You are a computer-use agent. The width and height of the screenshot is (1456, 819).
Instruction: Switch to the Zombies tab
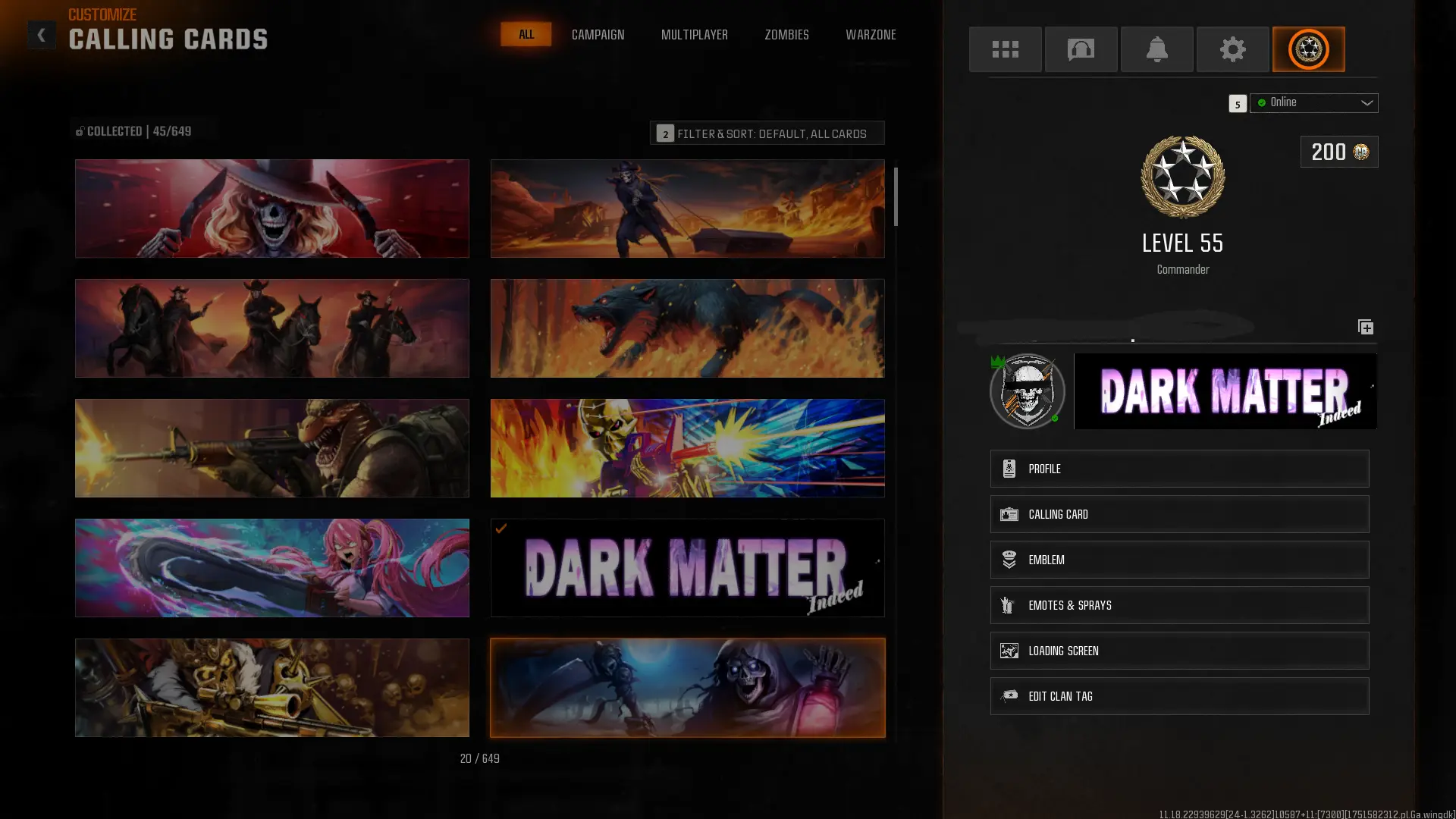point(786,35)
